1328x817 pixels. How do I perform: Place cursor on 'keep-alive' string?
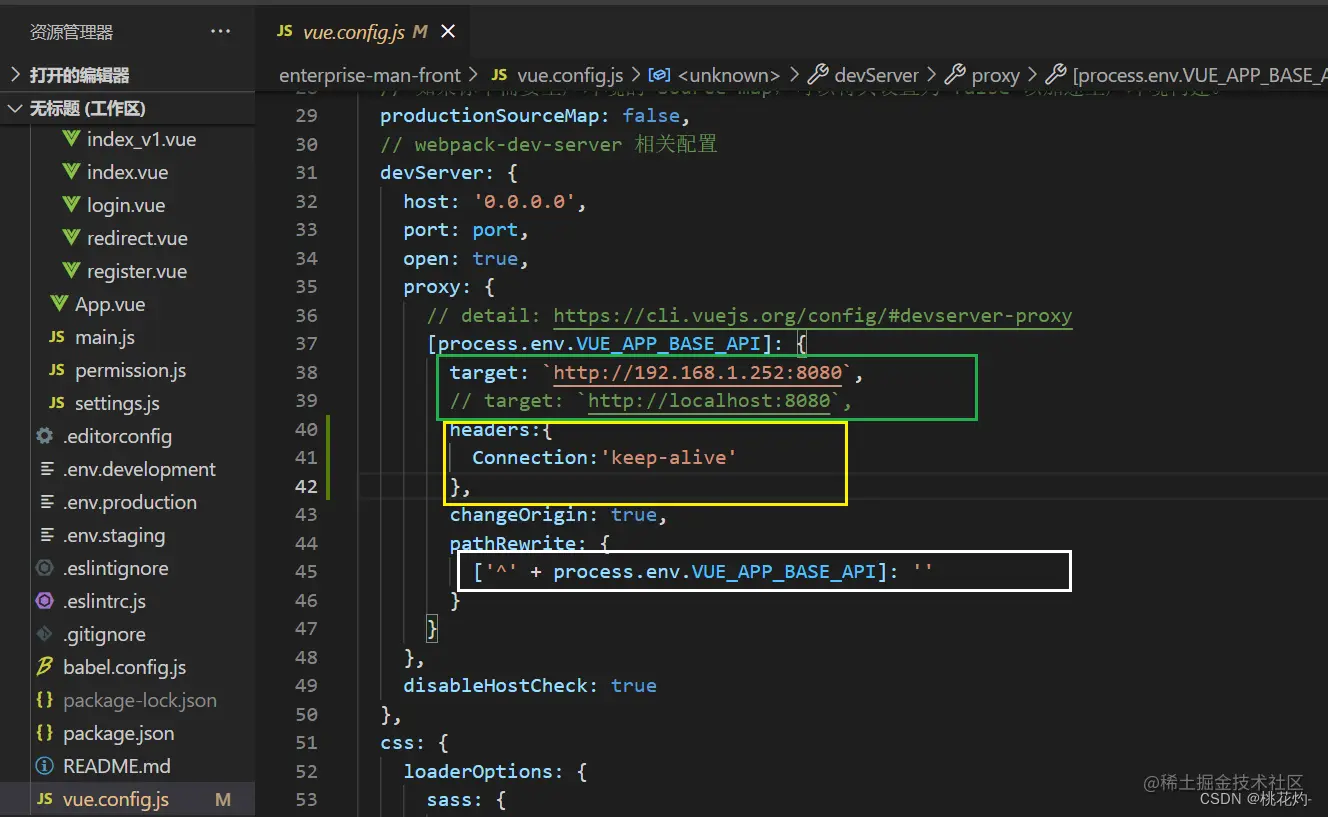(x=669, y=458)
